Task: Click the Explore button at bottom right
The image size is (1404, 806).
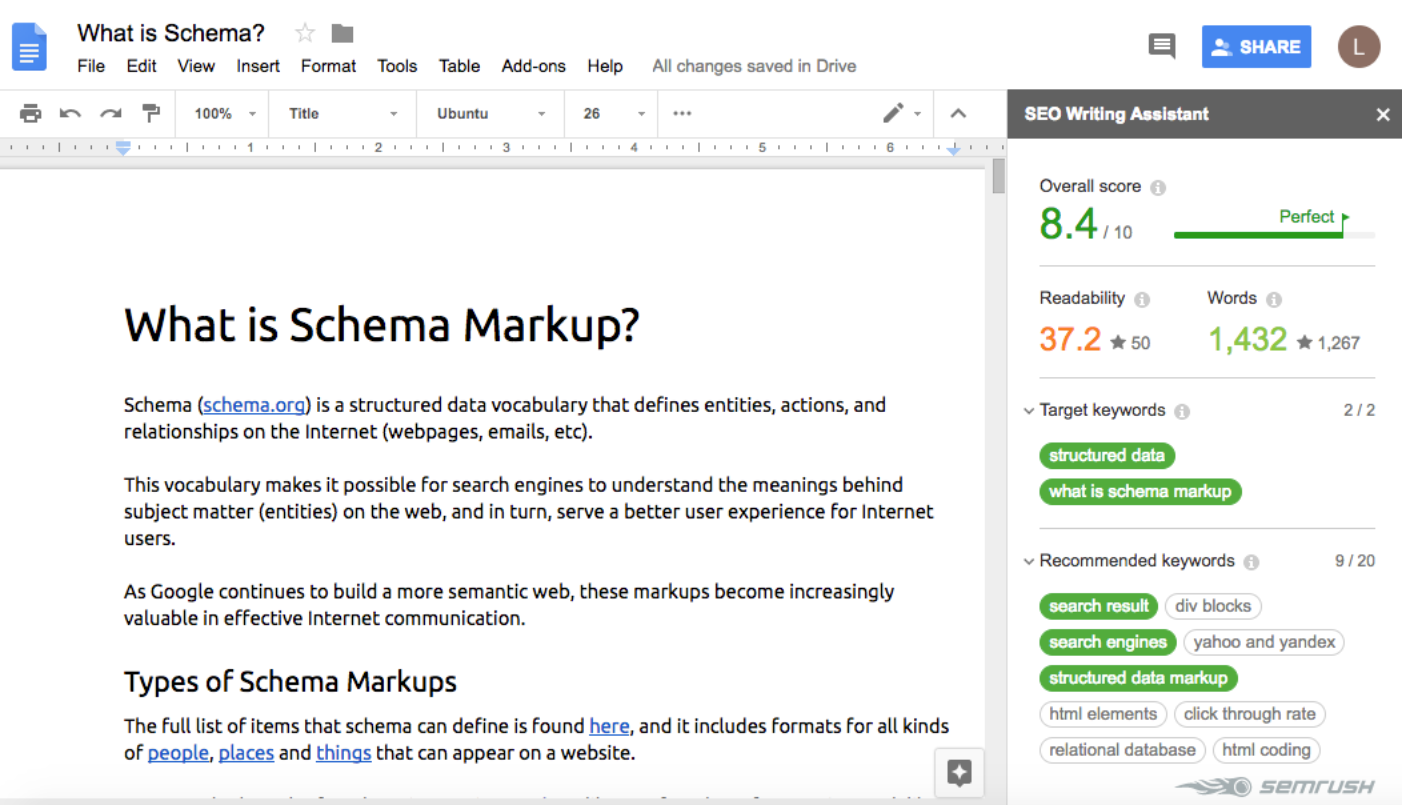Action: [959, 772]
